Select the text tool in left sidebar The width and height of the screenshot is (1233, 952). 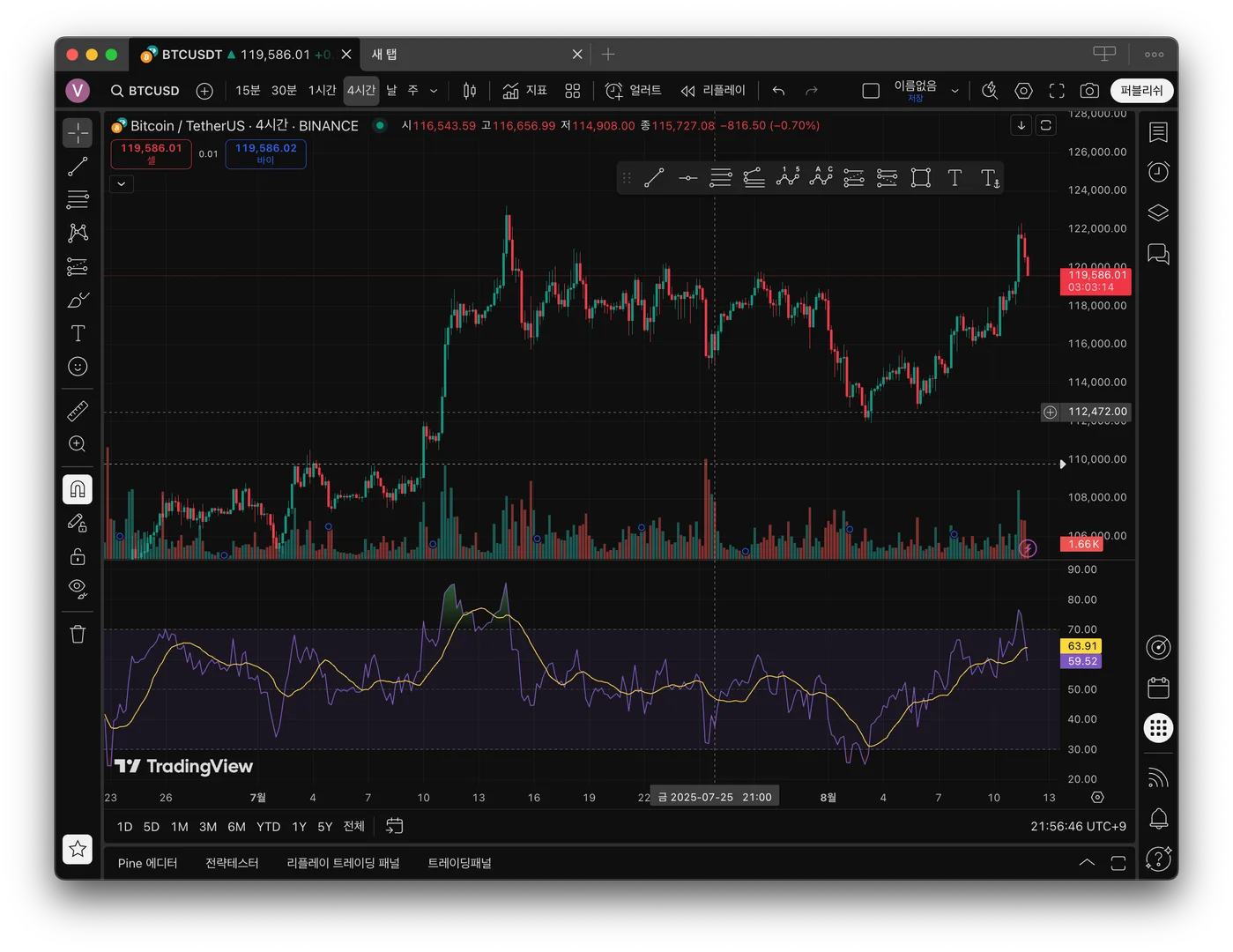(78, 333)
